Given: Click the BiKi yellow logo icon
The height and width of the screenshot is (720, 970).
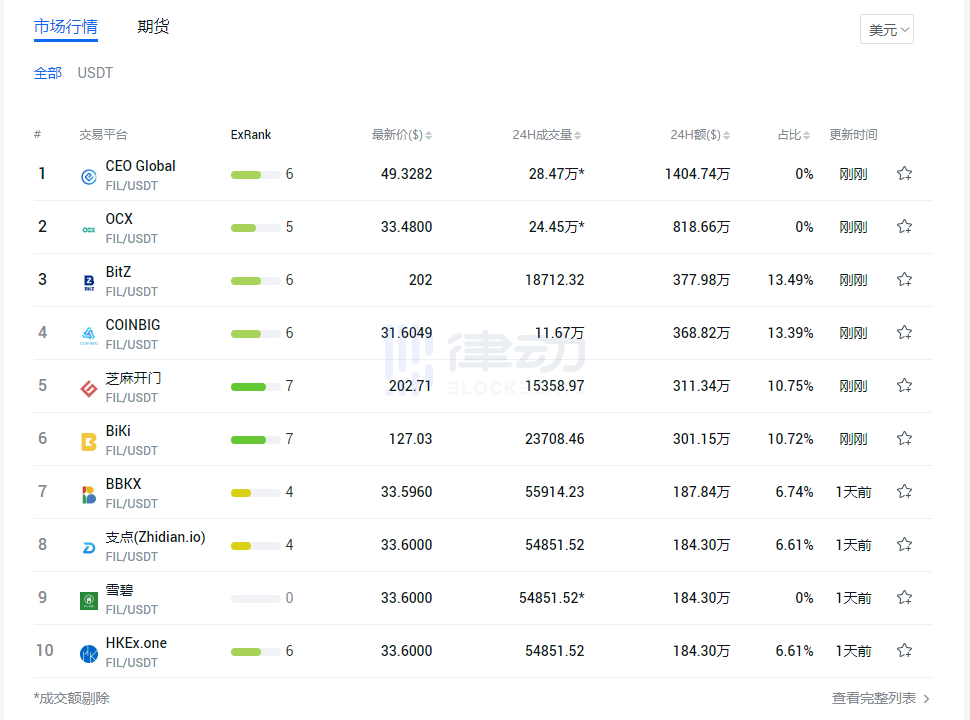Looking at the screenshot, I should tap(89, 442).
